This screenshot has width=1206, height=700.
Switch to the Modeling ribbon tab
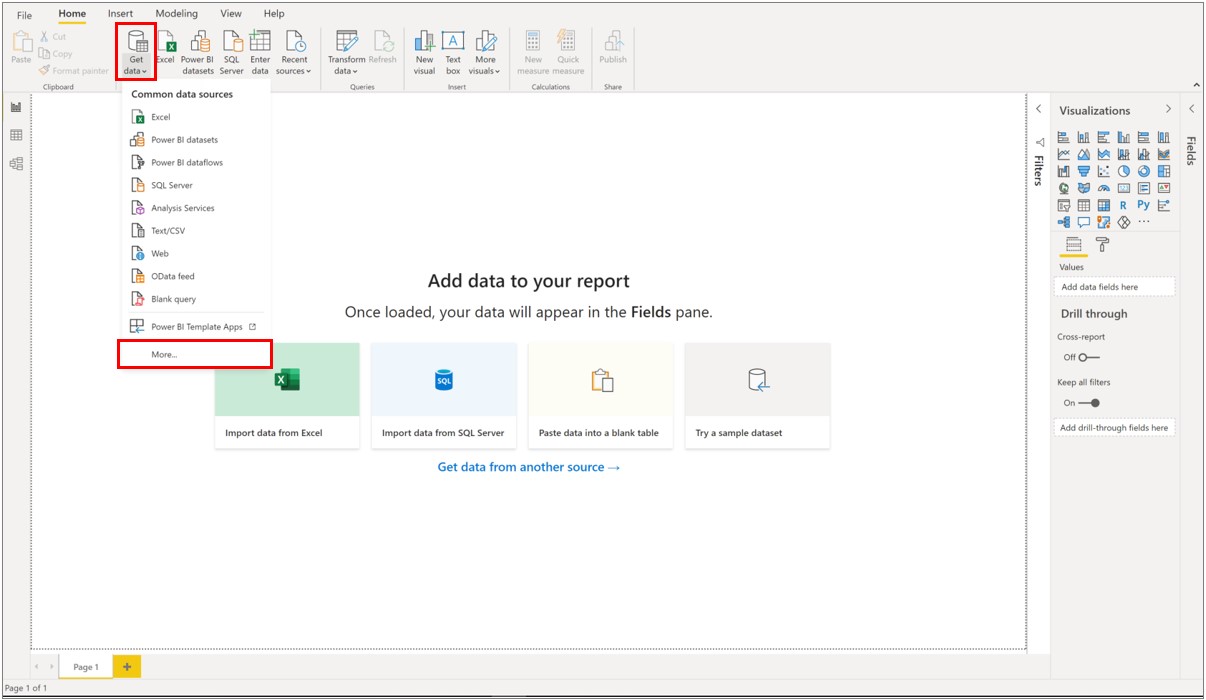pyautogui.click(x=177, y=13)
